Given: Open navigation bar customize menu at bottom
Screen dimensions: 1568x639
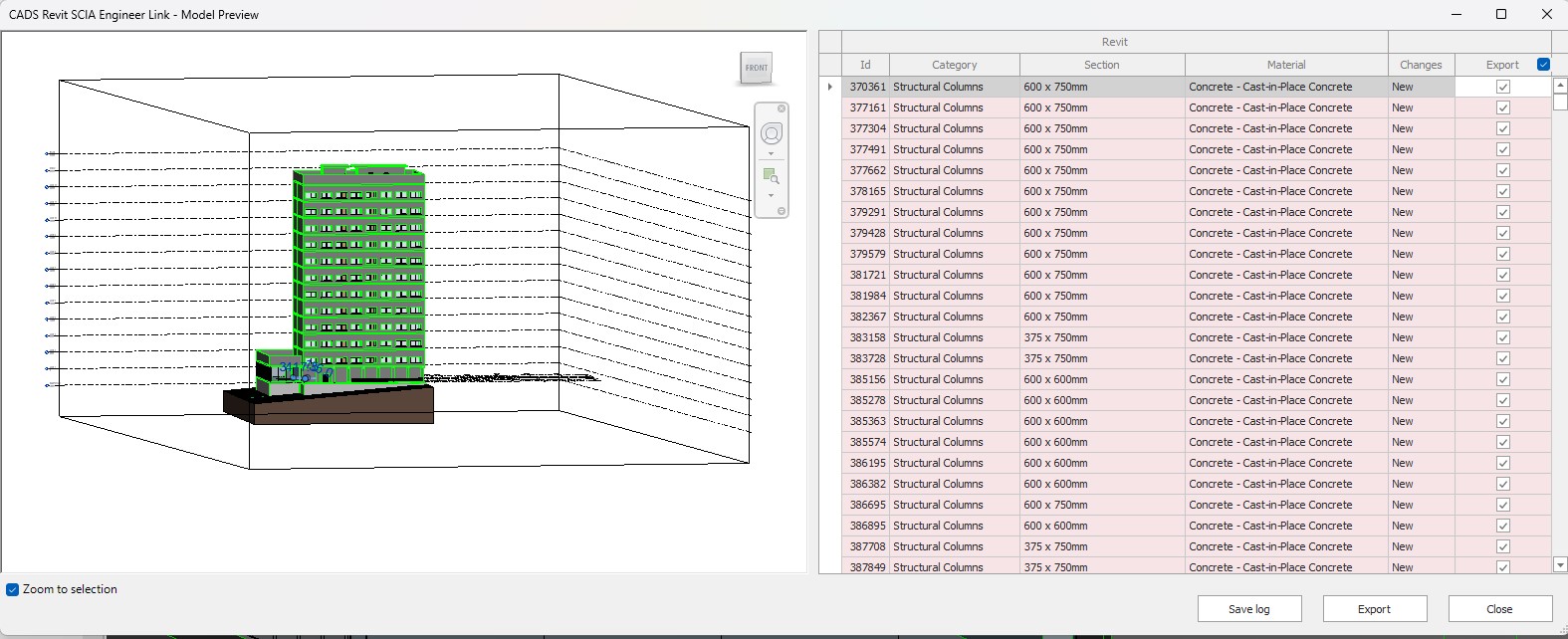Looking at the screenshot, I should click(782, 211).
